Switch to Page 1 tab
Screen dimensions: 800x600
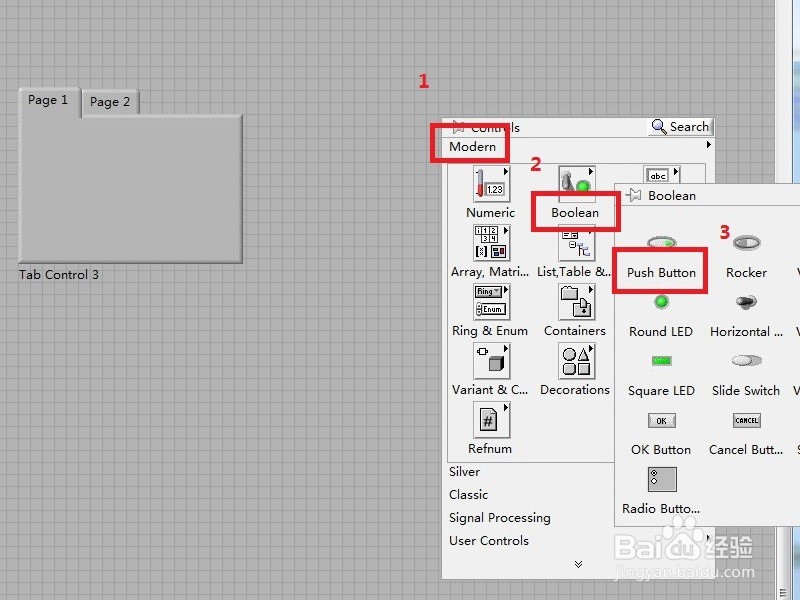(x=48, y=101)
